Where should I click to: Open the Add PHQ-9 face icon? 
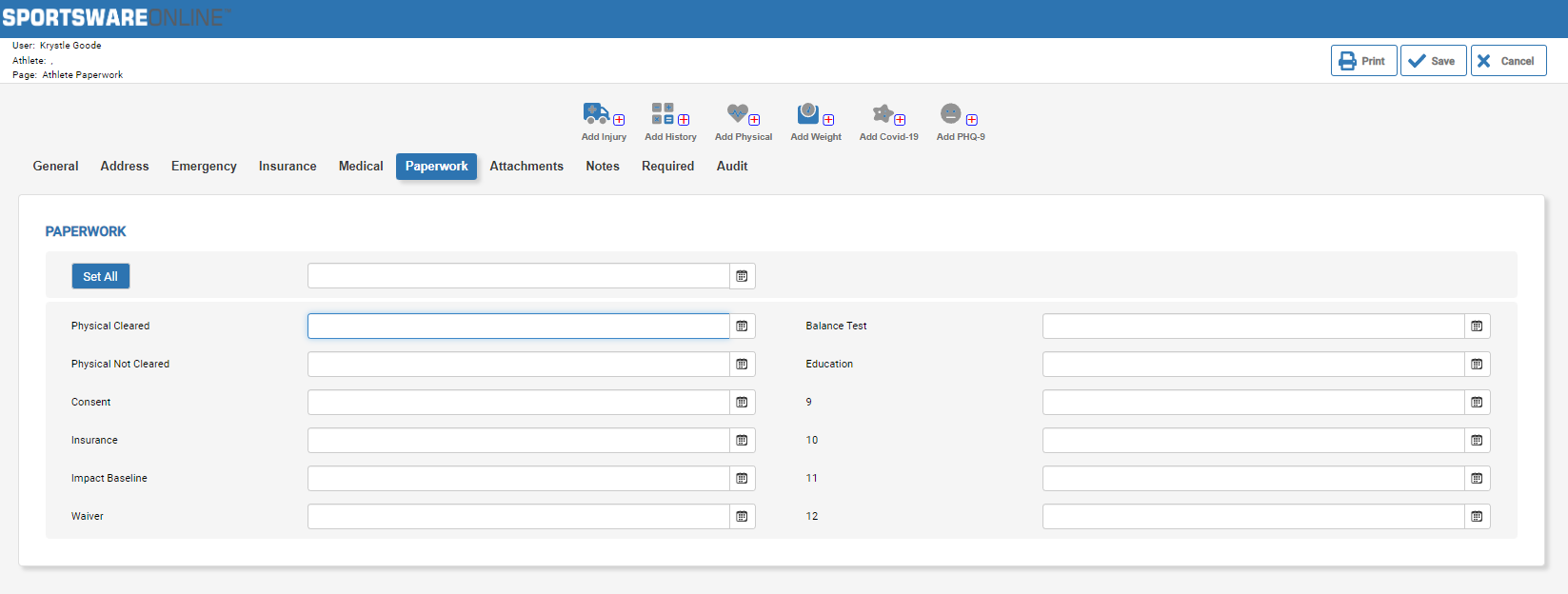tap(951, 114)
